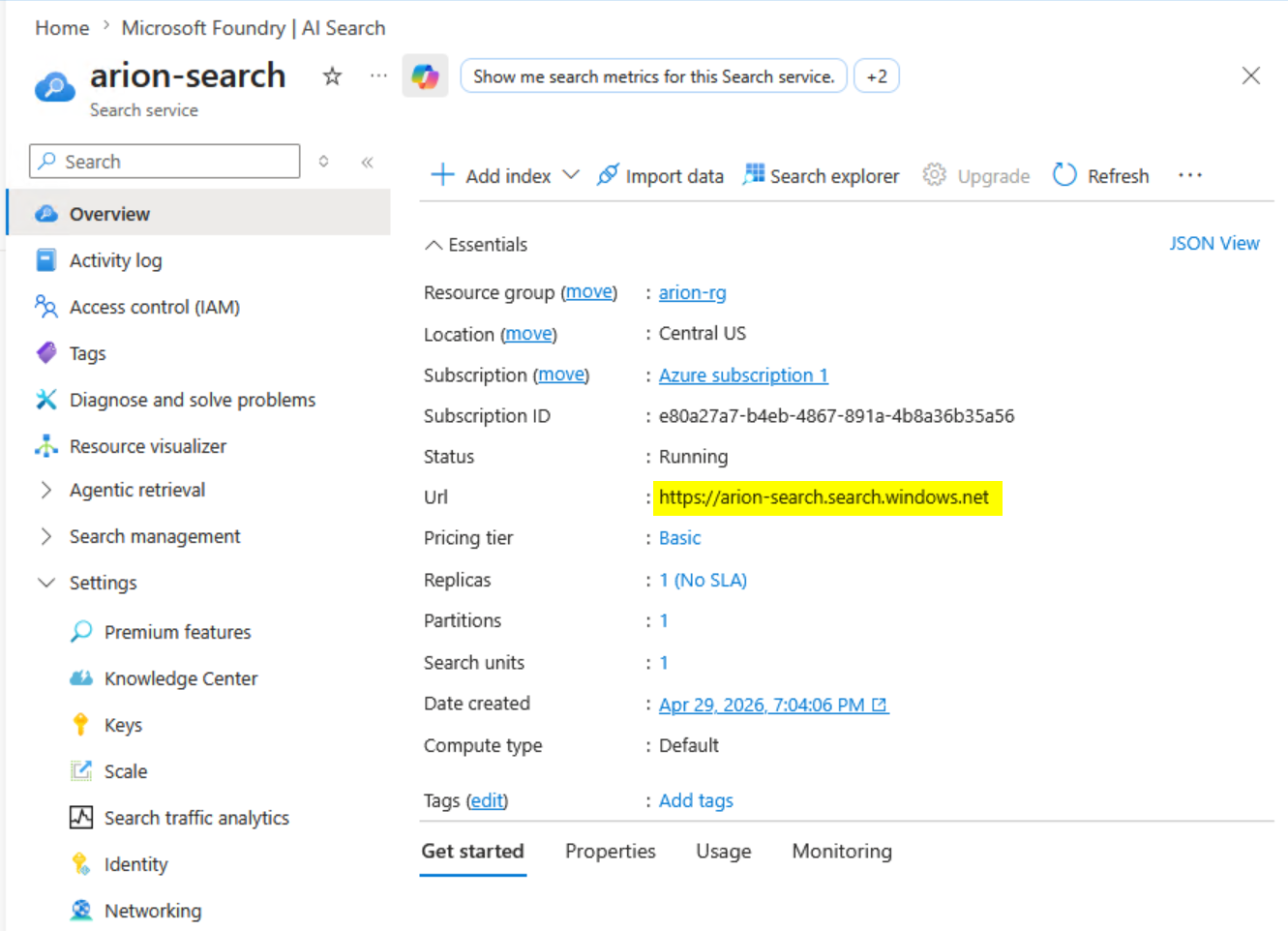Open the Copilot icon button
The image size is (1288, 931).
point(425,76)
